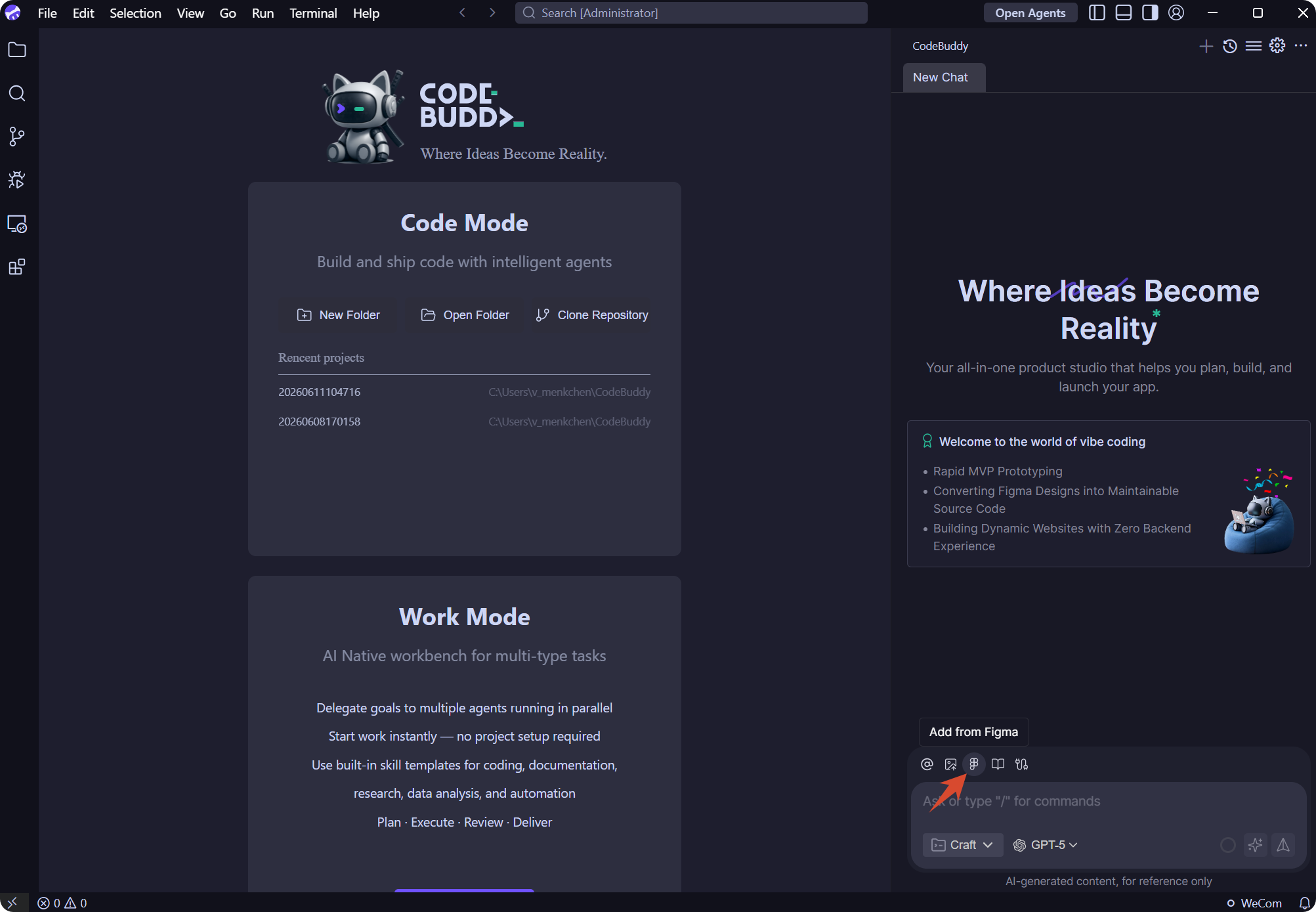This screenshot has height=912, width=1316.
Task: Open the Run menu
Action: click(x=263, y=13)
